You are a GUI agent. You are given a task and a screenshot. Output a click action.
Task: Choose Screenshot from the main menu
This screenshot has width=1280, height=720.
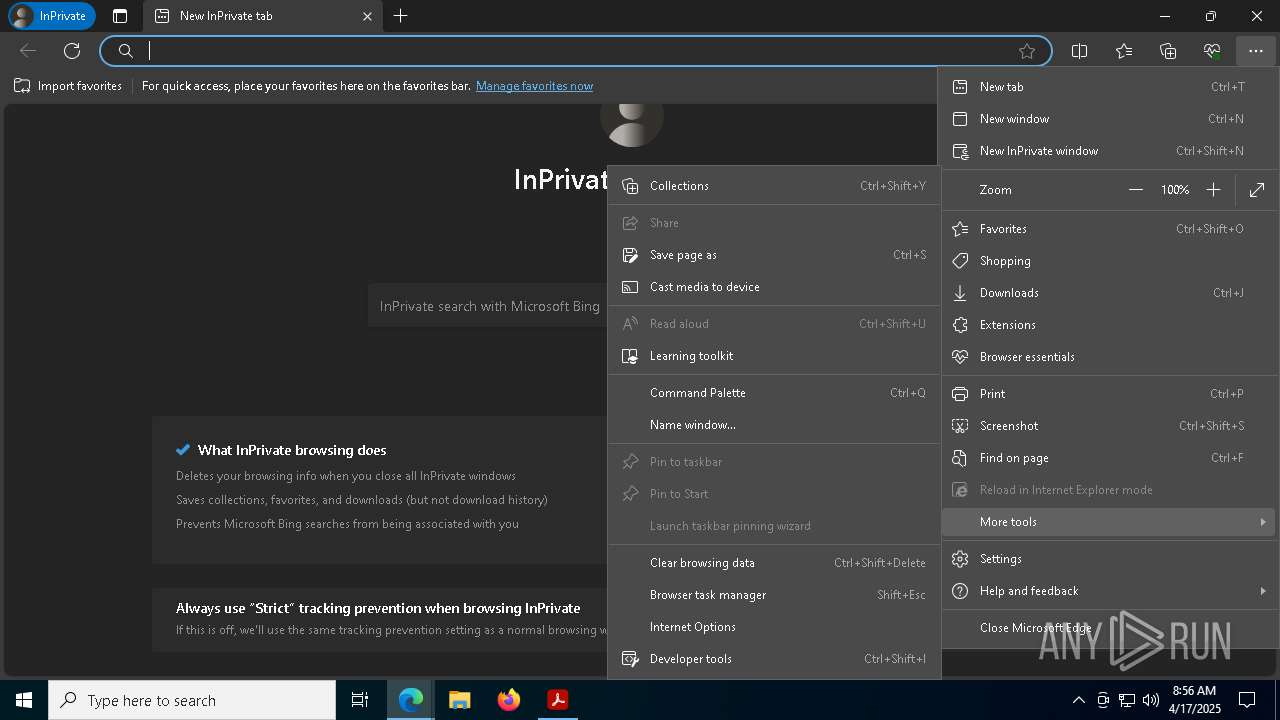[x=1109, y=426]
